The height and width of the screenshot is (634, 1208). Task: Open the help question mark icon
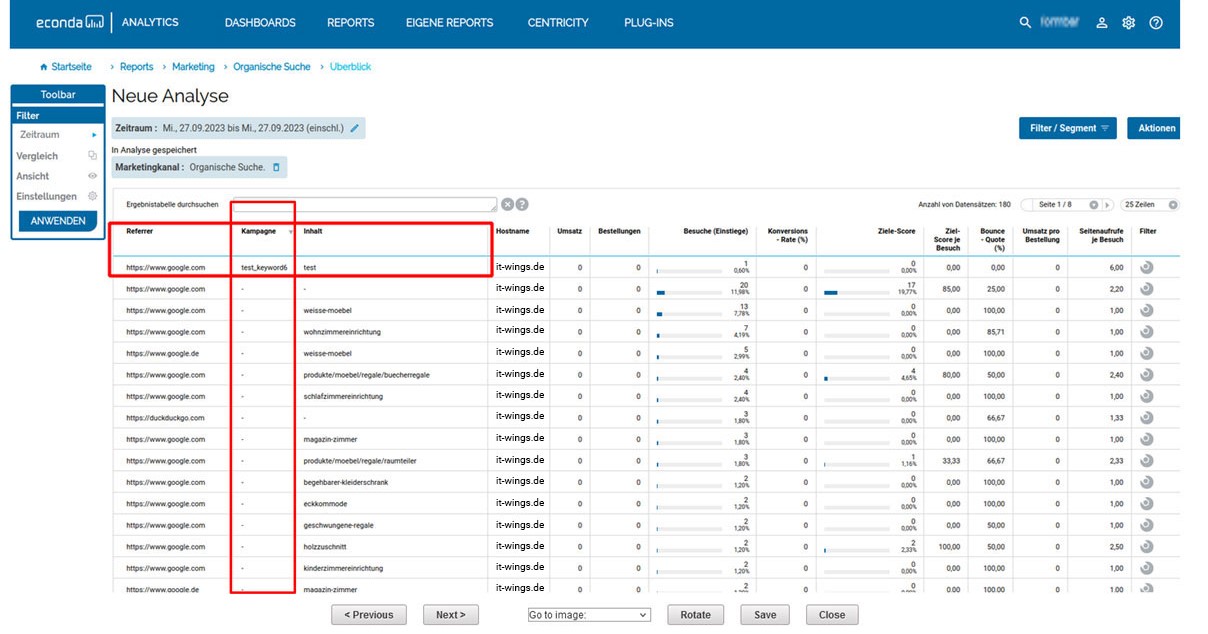[1156, 22]
